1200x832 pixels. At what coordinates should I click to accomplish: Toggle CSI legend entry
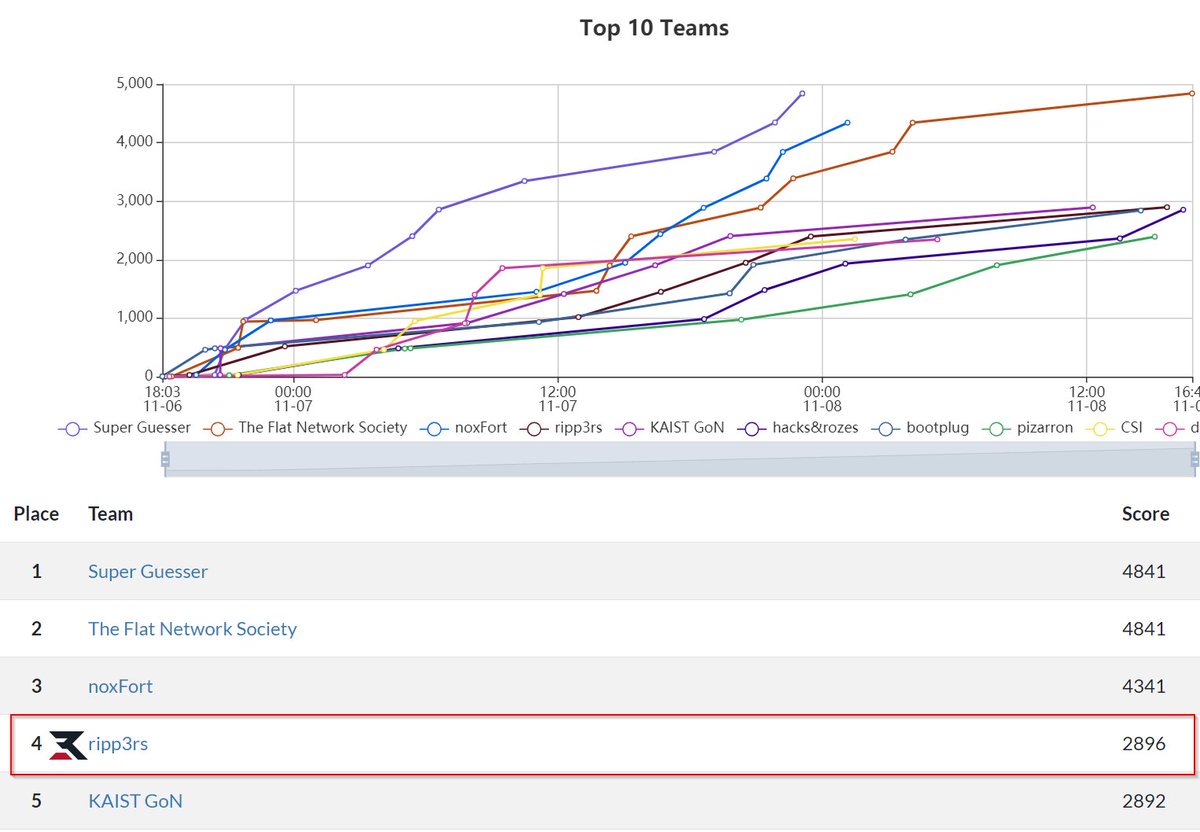(x=1114, y=427)
